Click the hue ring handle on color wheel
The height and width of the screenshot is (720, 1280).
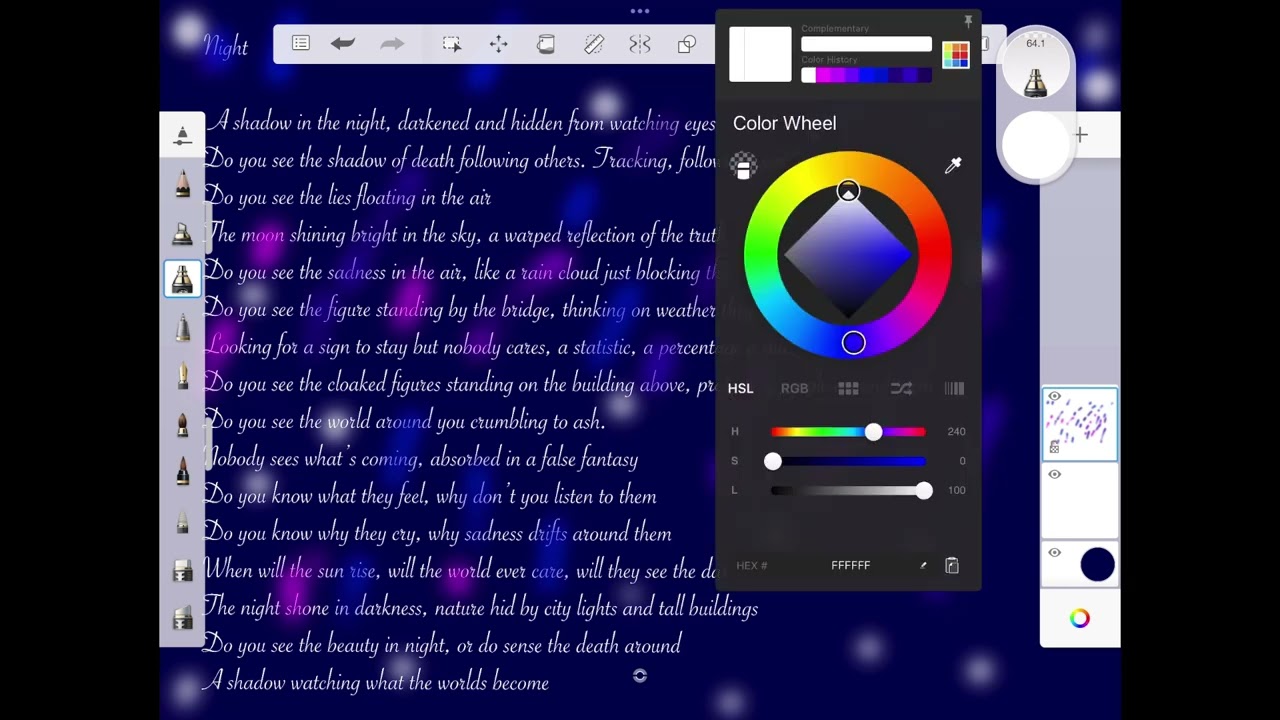(x=853, y=343)
